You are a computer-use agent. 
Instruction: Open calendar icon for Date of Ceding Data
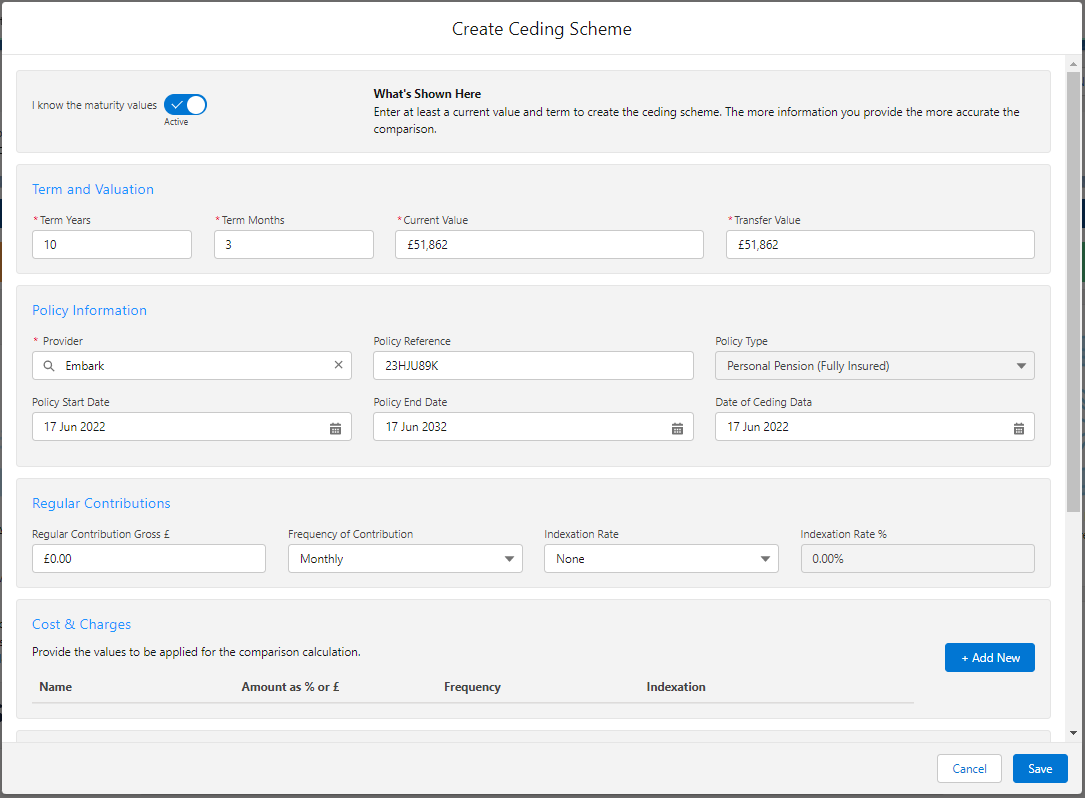tap(1019, 427)
